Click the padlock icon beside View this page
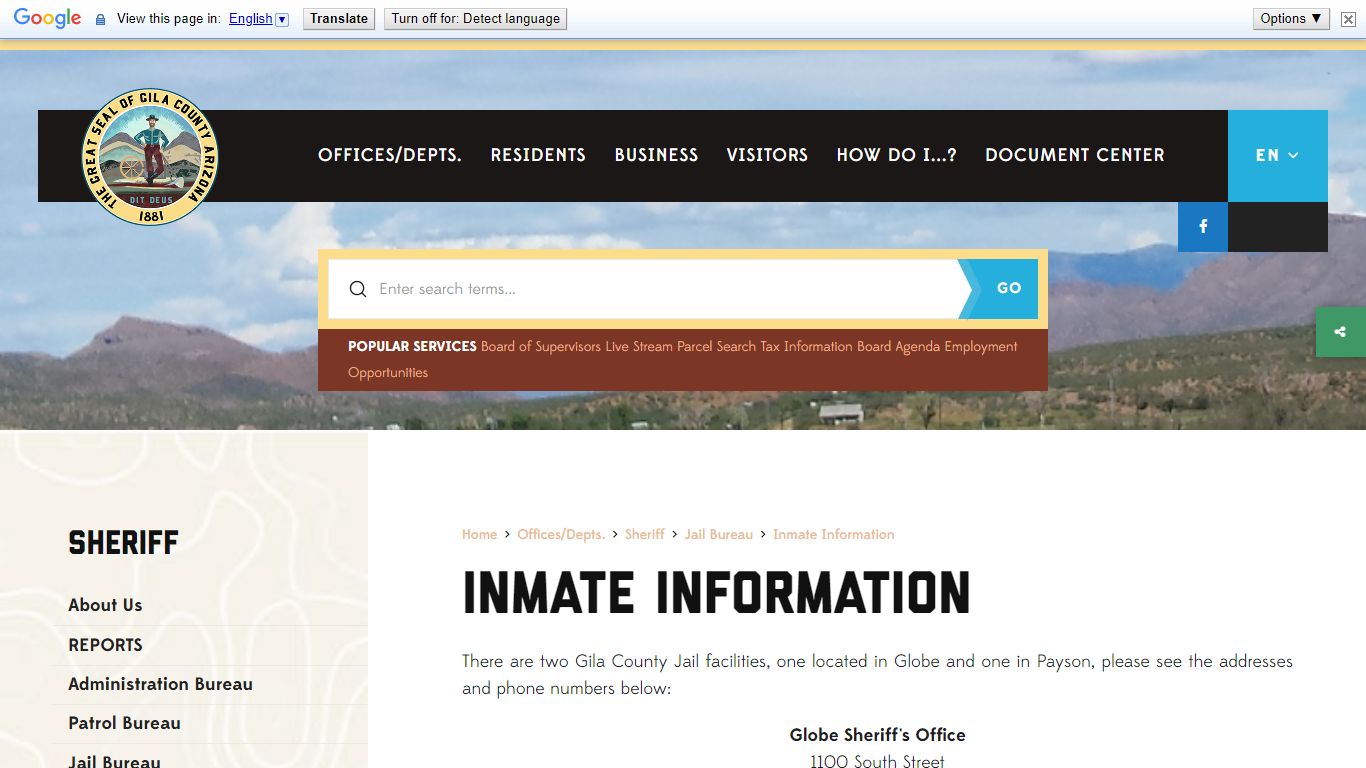 (x=100, y=19)
